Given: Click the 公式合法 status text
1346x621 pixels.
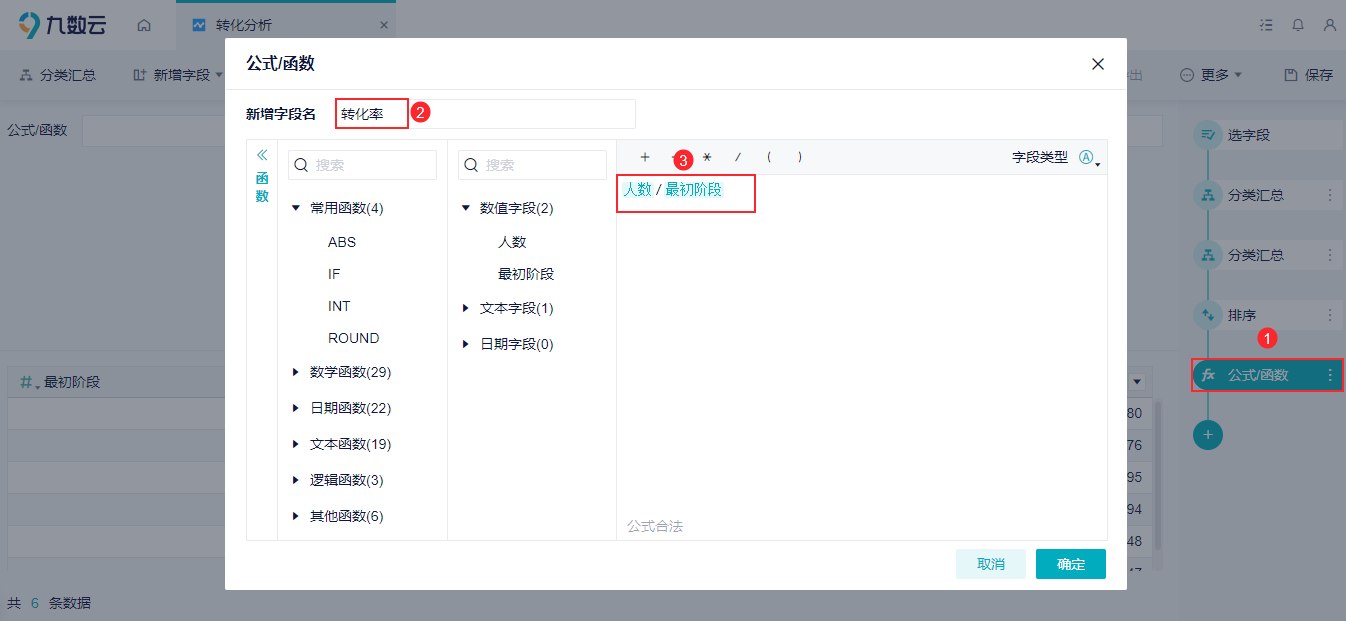Looking at the screenshot, I should [x=655, y=526].
